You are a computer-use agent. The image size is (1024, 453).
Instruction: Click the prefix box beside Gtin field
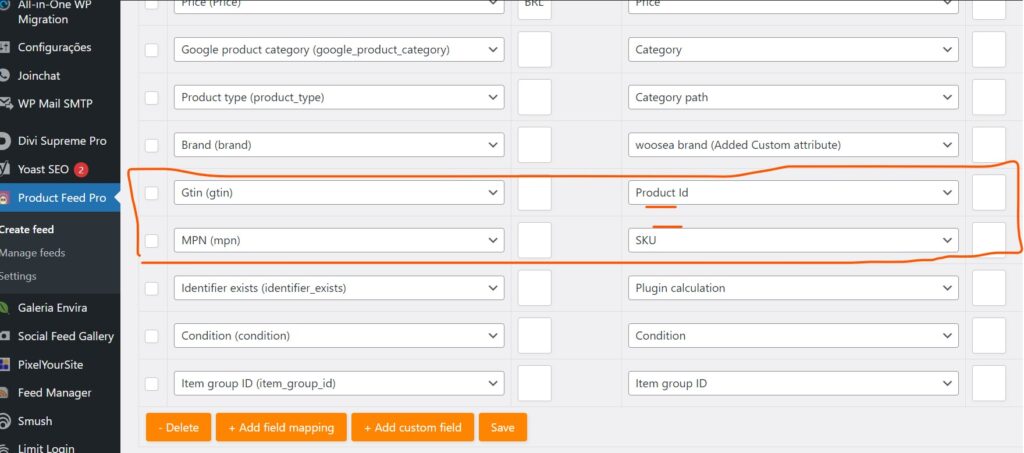[x=535, y=193]
